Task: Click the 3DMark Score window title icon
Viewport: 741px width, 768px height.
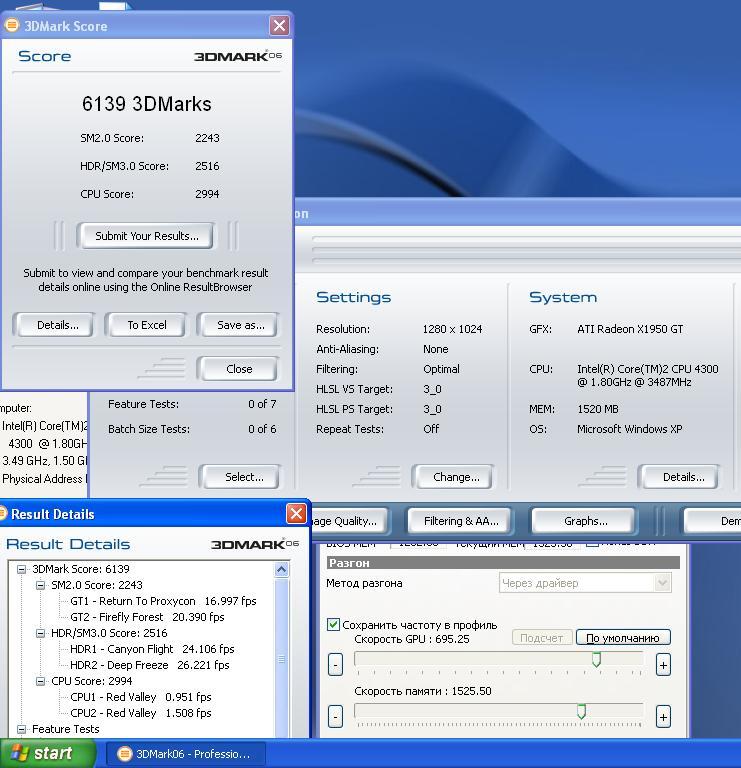Action: (x=11, y=25)
